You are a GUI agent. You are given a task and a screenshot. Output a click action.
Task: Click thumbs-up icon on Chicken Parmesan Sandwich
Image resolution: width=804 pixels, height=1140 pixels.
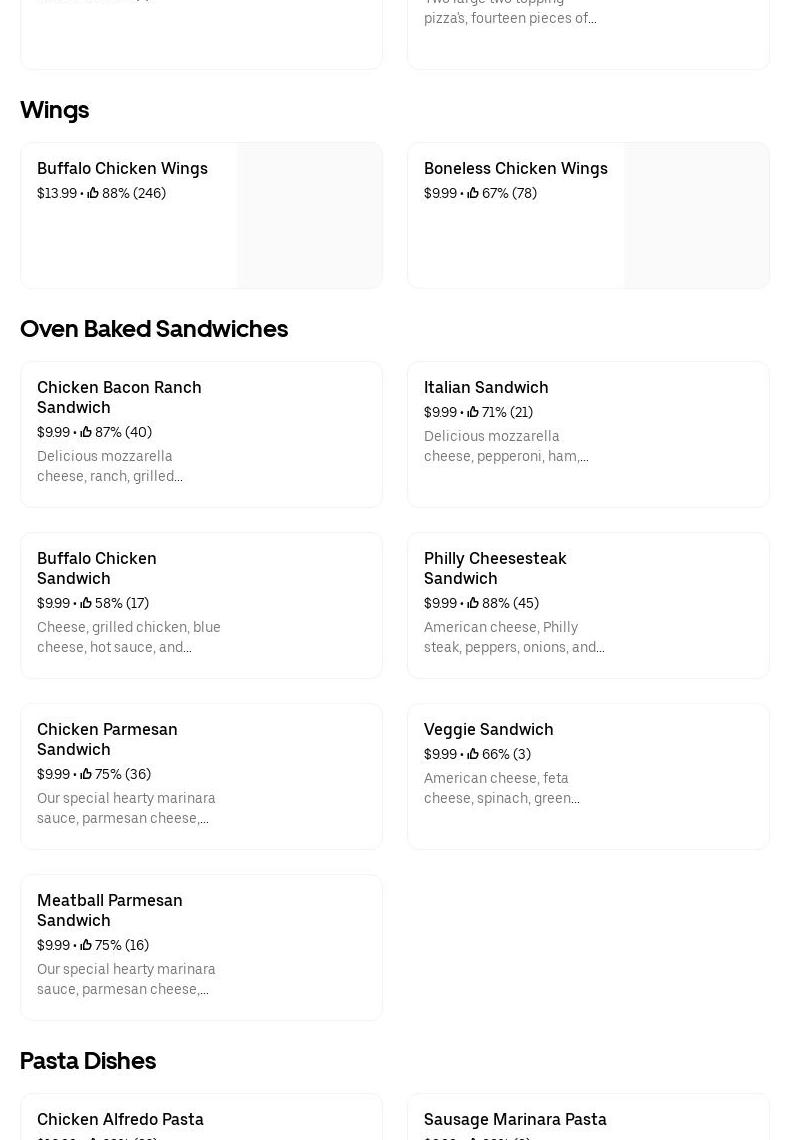[x=86, y=774]
